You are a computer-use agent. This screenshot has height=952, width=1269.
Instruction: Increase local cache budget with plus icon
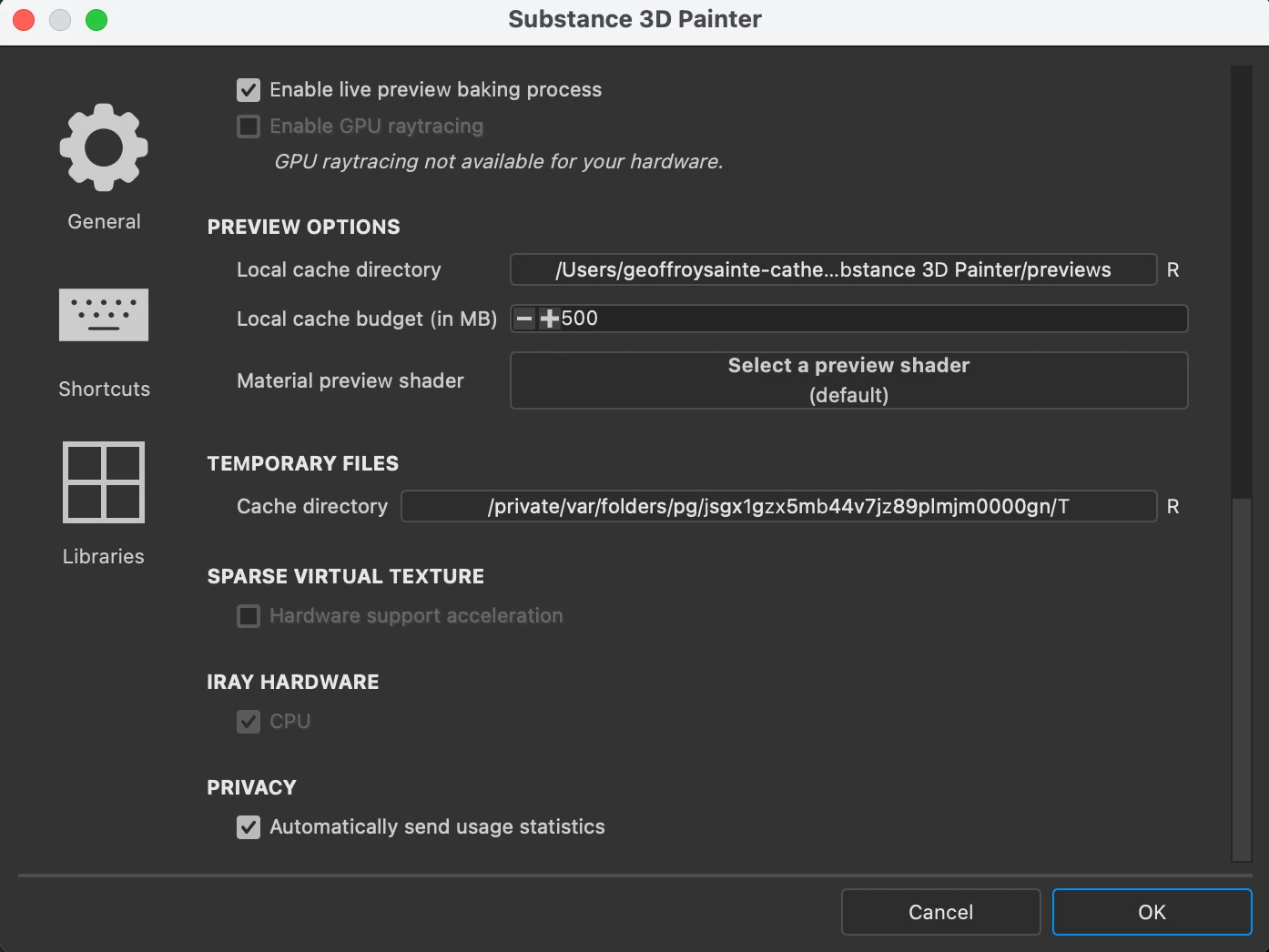[x=549, y=319]
